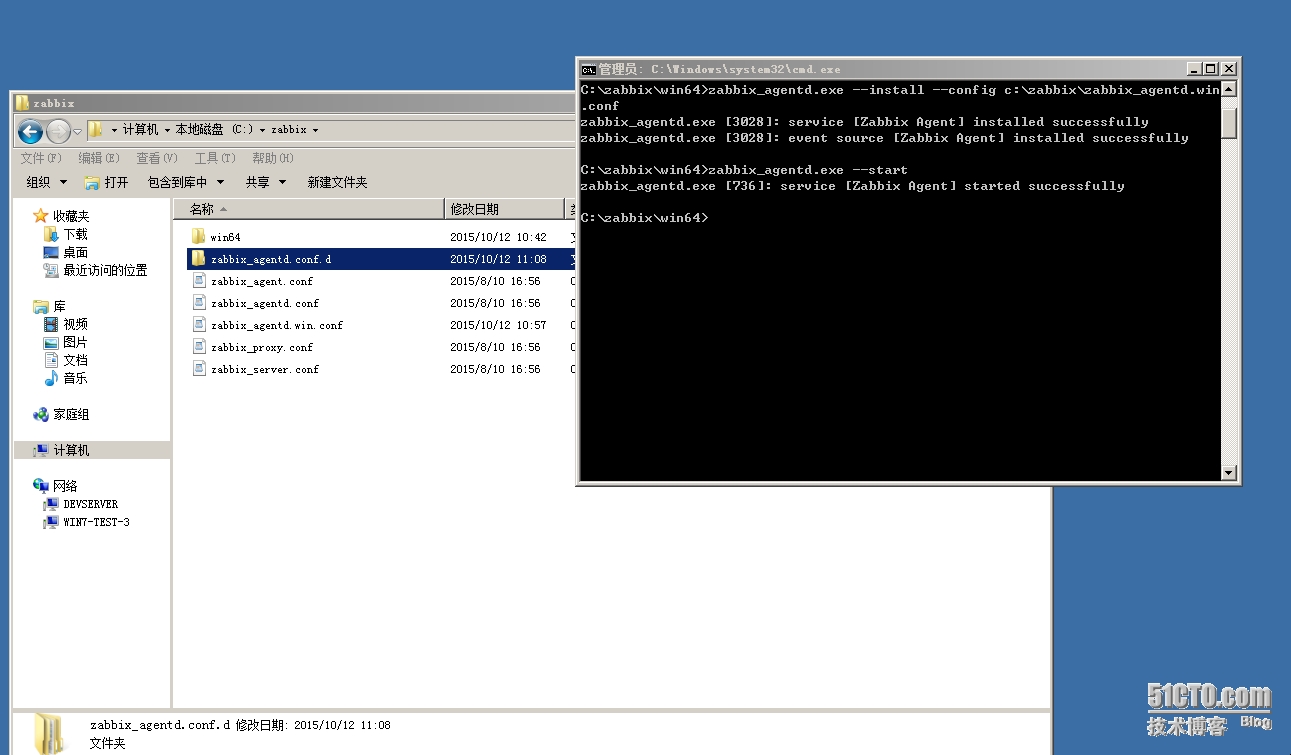
Task: Close the cmd.exe window
Action: point(1228,69)
